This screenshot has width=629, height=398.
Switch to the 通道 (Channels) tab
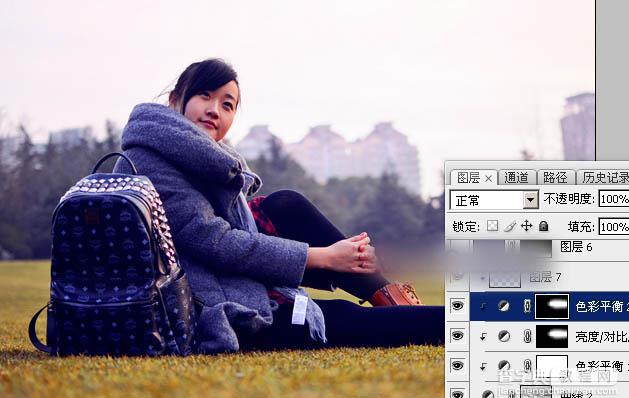[x=516, y=177]
